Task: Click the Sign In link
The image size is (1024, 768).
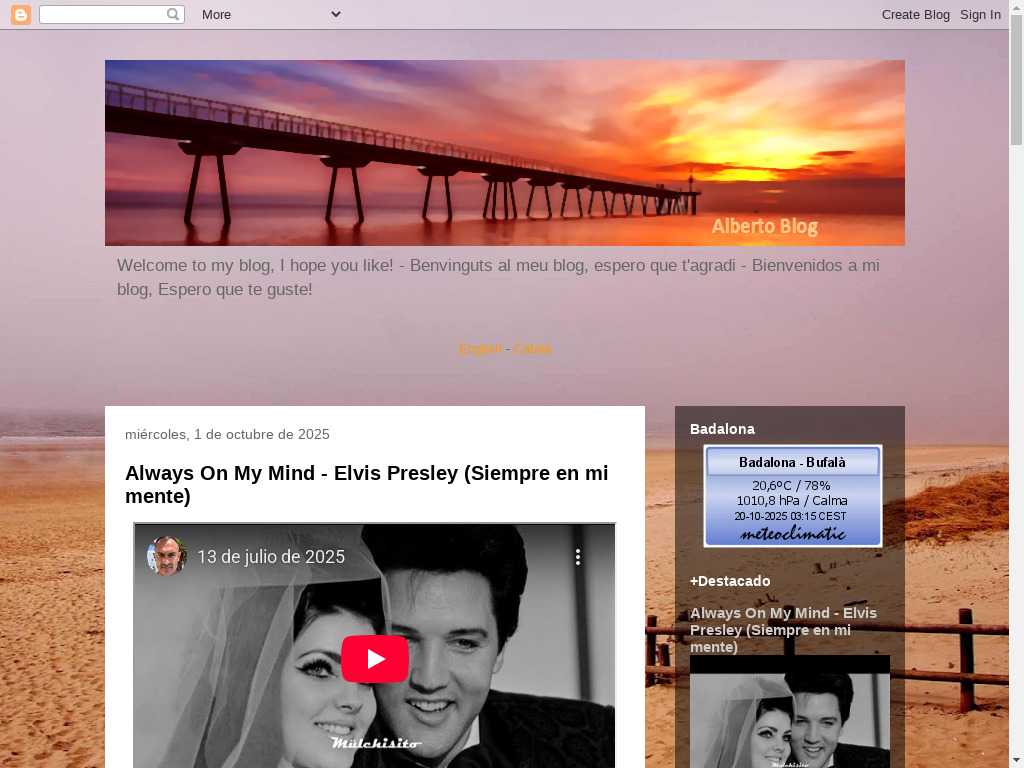Action: (980, 14)
